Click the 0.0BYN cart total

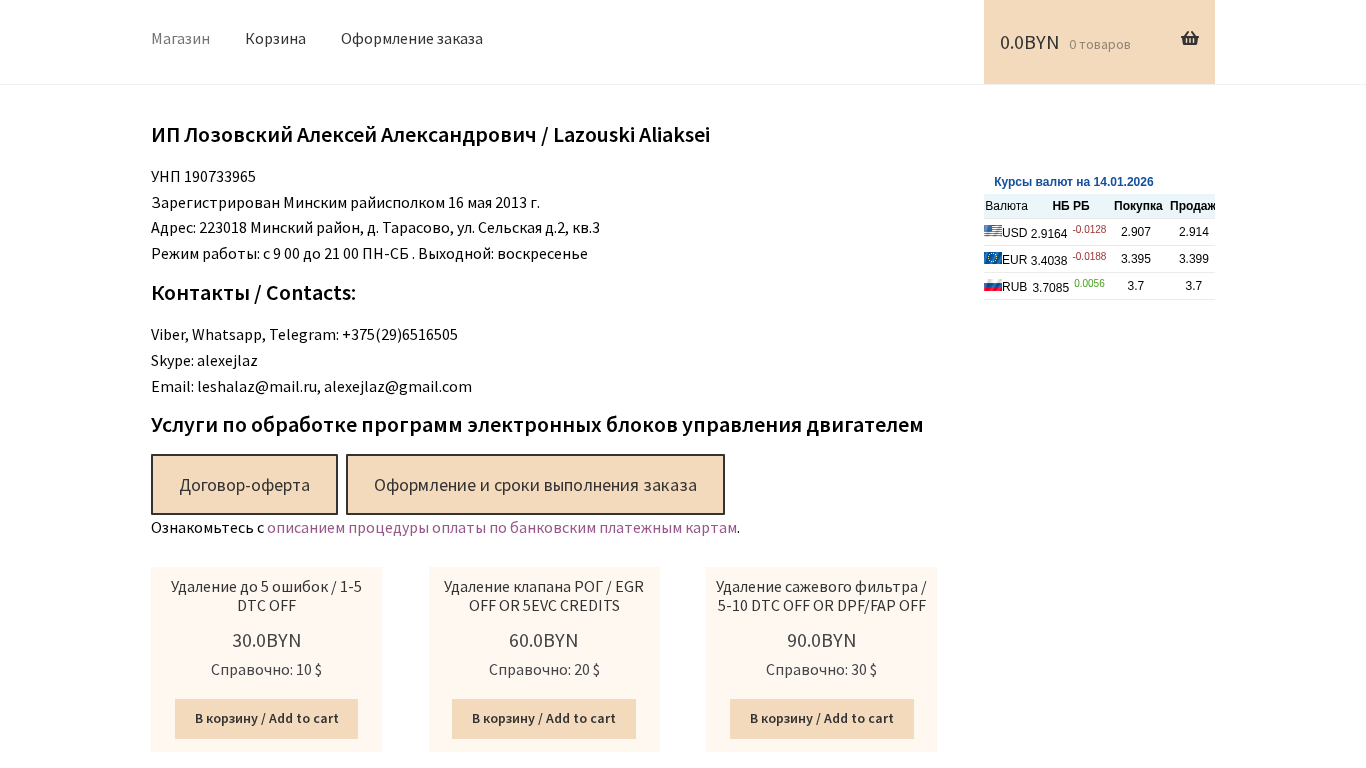click(x=1029, y=43)
